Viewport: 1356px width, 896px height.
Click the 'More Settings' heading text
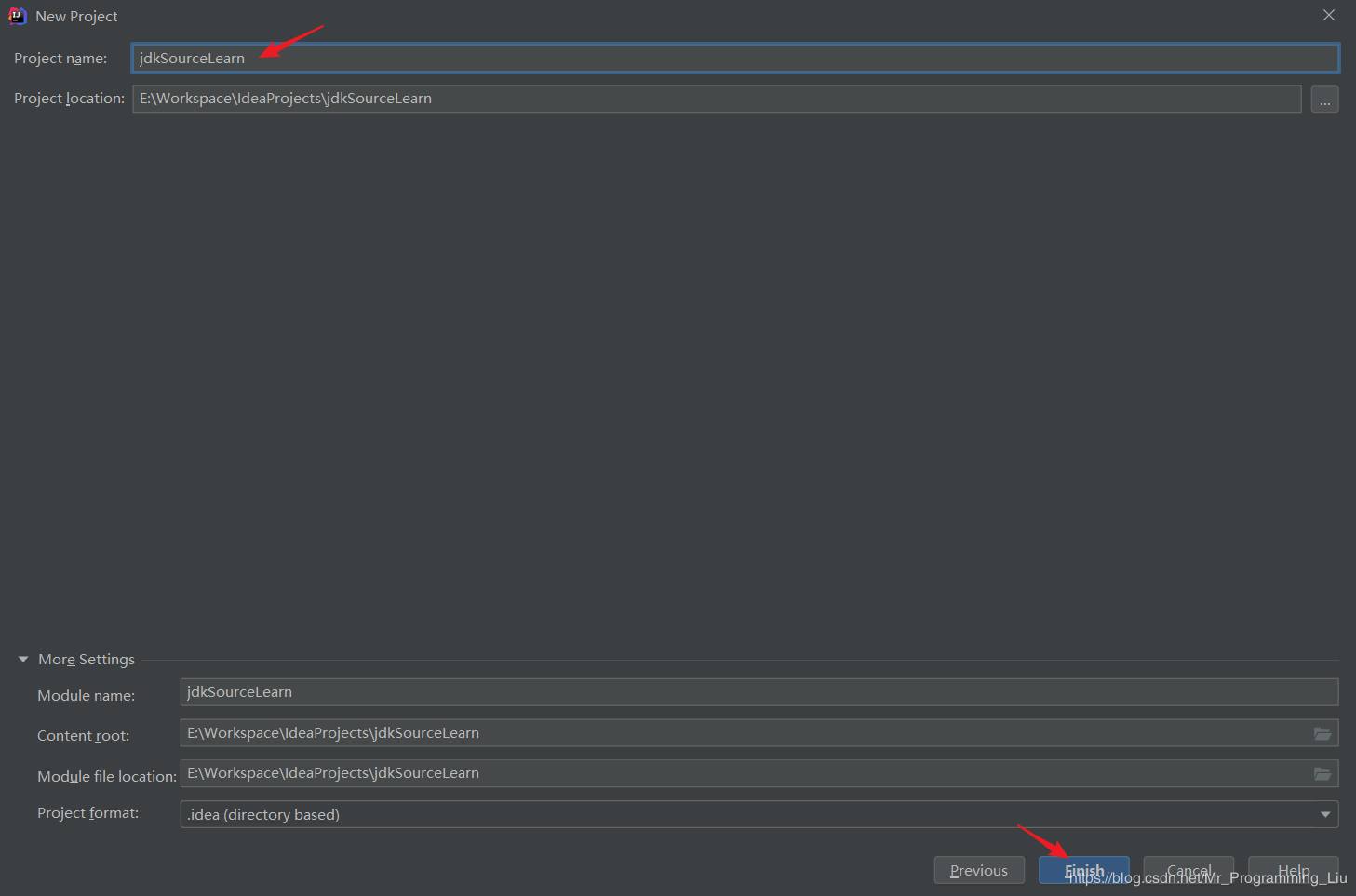(87, 660)
